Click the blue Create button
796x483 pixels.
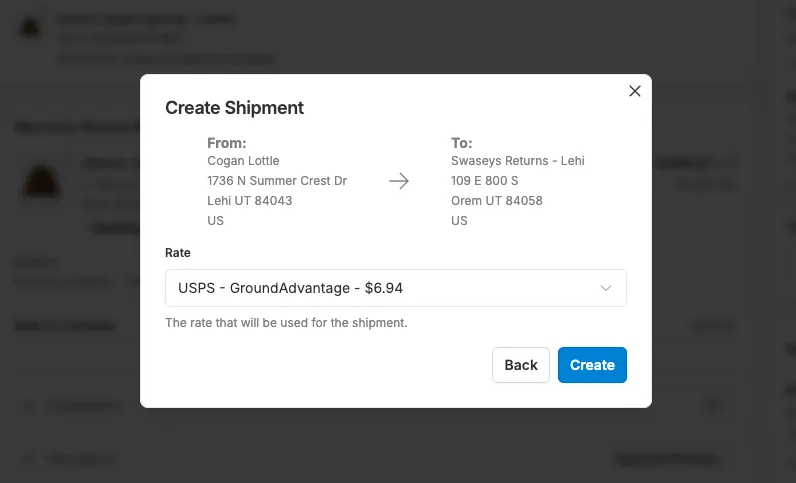[592, 365]
